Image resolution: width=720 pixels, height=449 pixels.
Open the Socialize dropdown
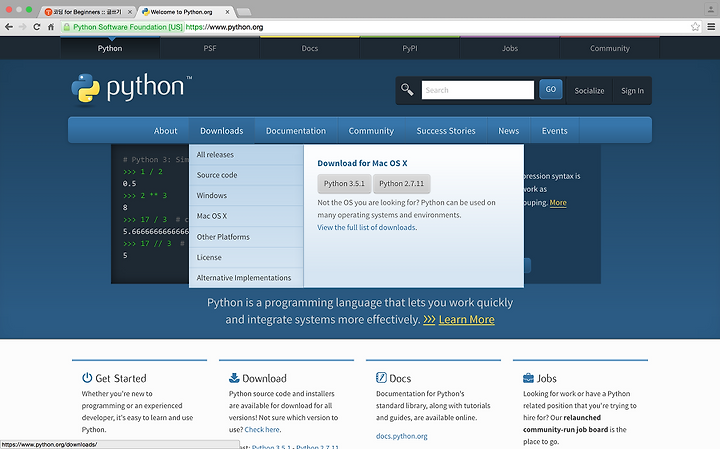tap(589, 91)
